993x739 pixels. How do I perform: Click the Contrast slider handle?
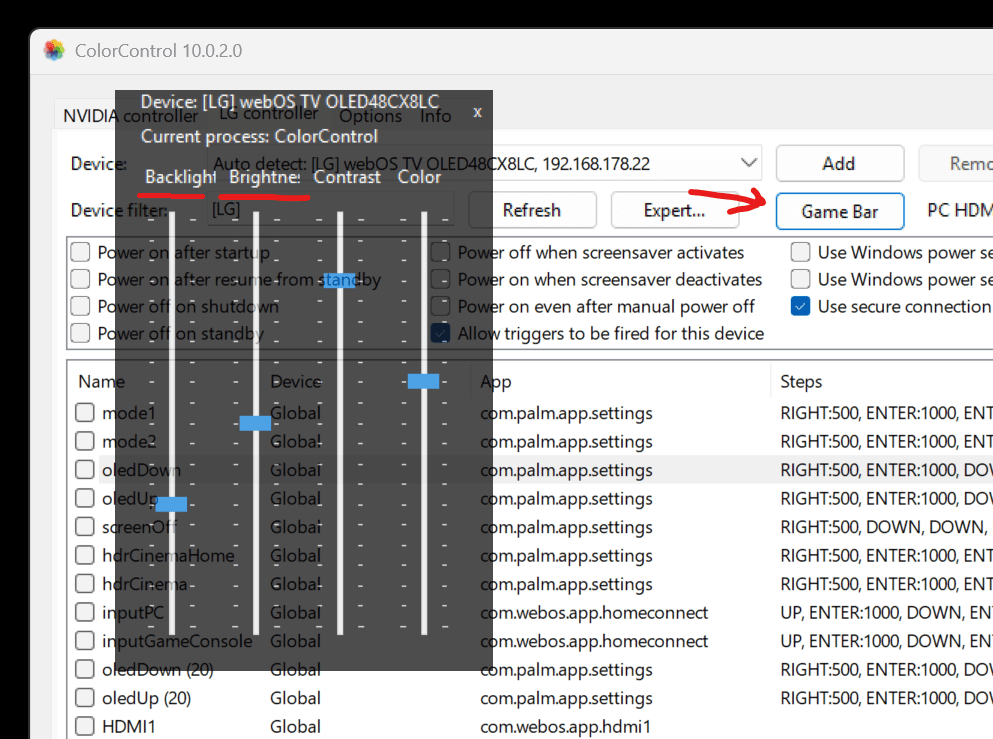point(339,280)
